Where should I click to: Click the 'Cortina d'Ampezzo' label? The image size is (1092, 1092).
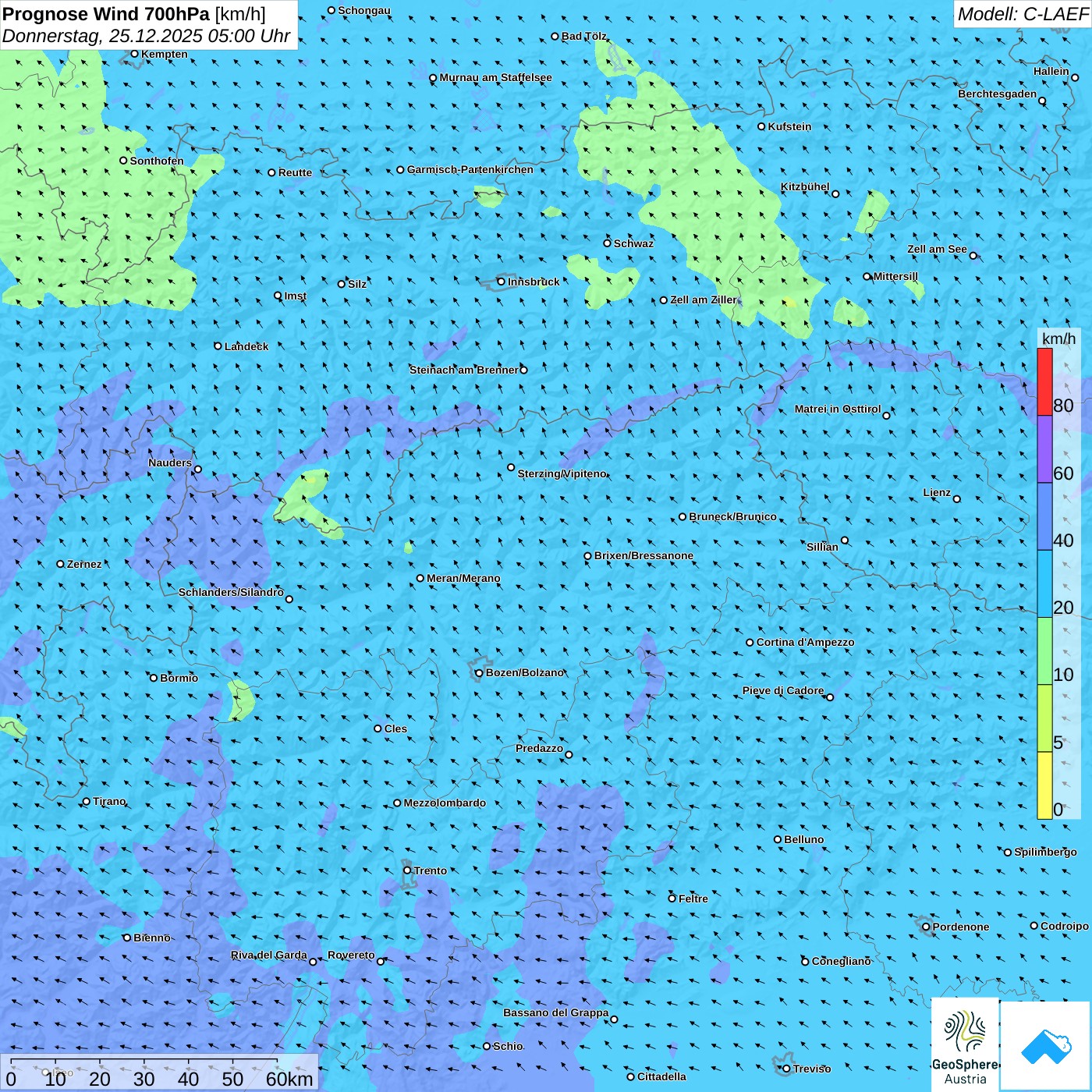point(805,642)
